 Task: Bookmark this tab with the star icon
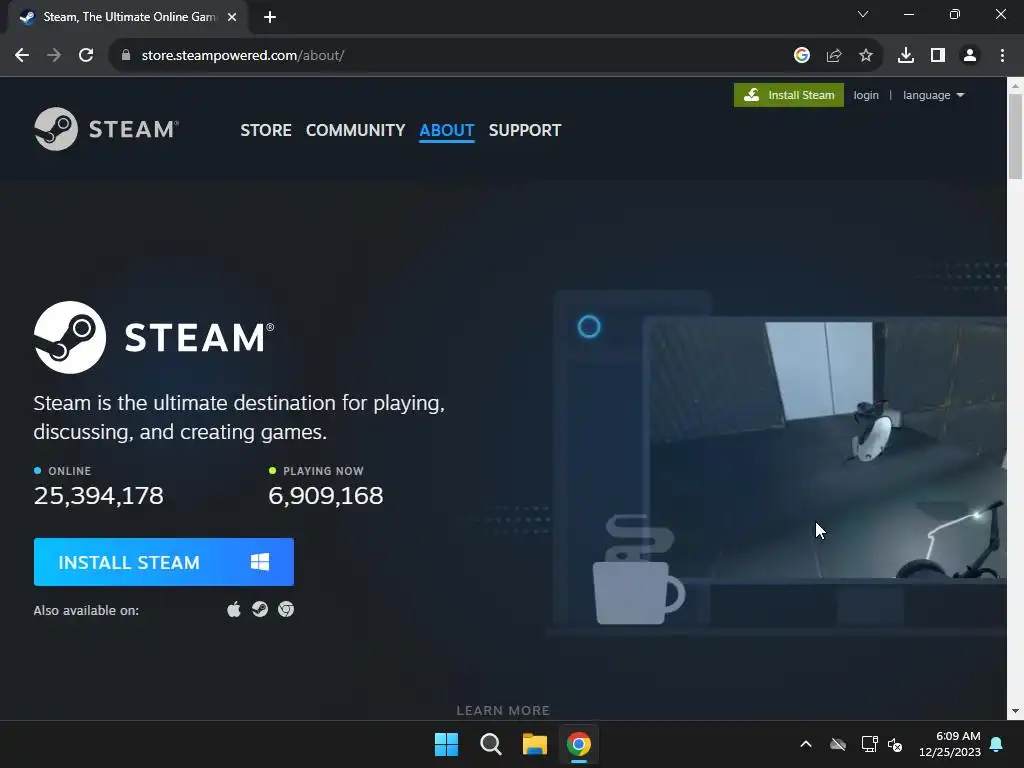coord(866,56)
